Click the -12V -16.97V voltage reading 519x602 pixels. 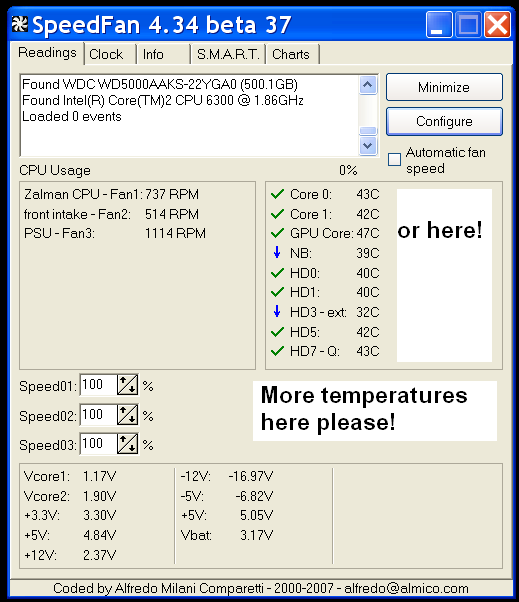tap(227, 476)
